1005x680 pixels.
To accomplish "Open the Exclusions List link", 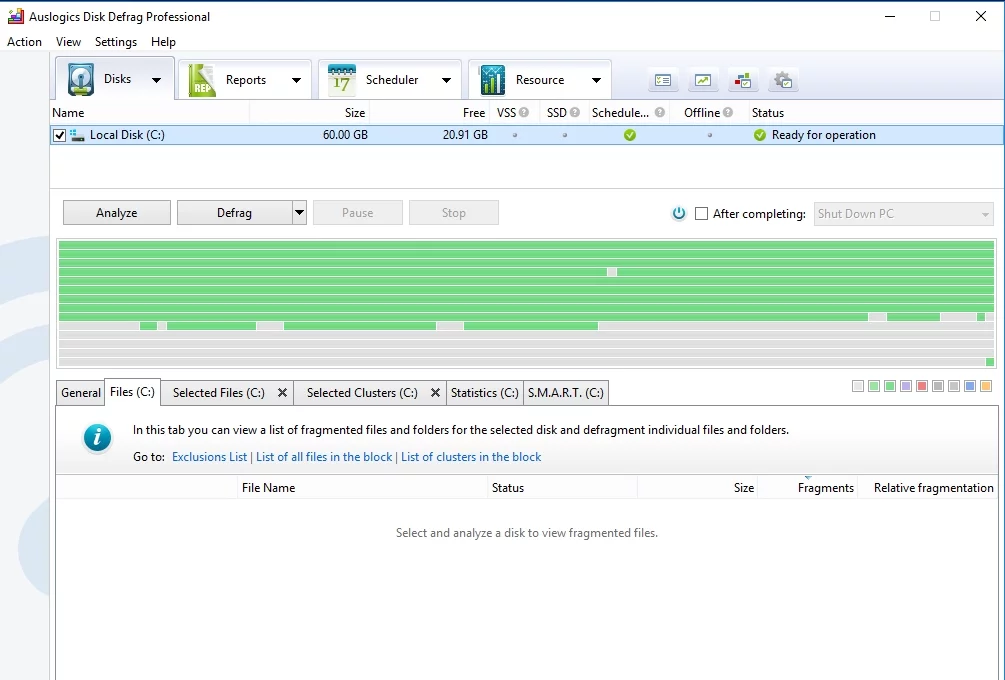I will click(209, 457).
